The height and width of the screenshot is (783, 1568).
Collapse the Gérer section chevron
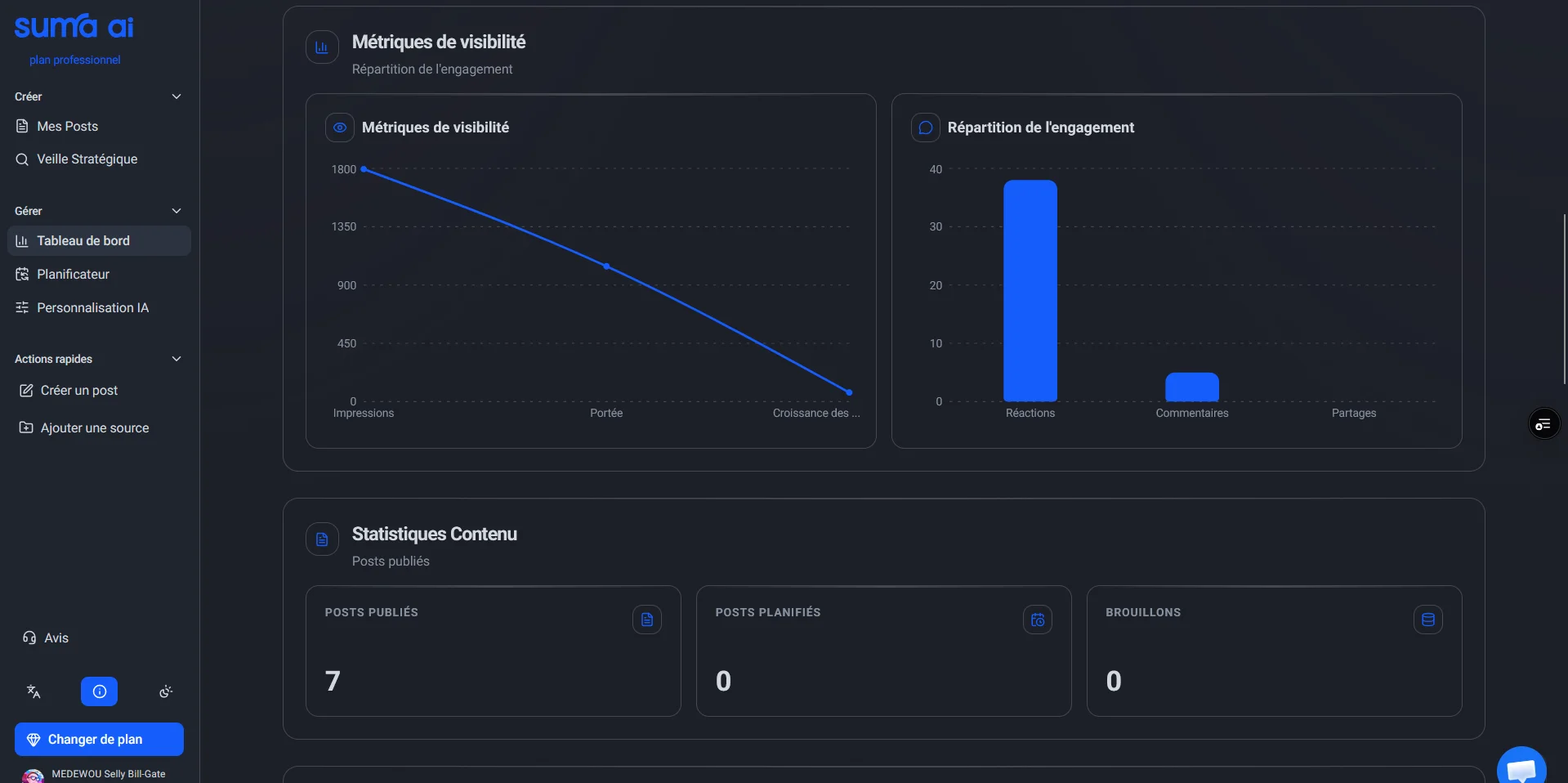(x=176, y=211)
